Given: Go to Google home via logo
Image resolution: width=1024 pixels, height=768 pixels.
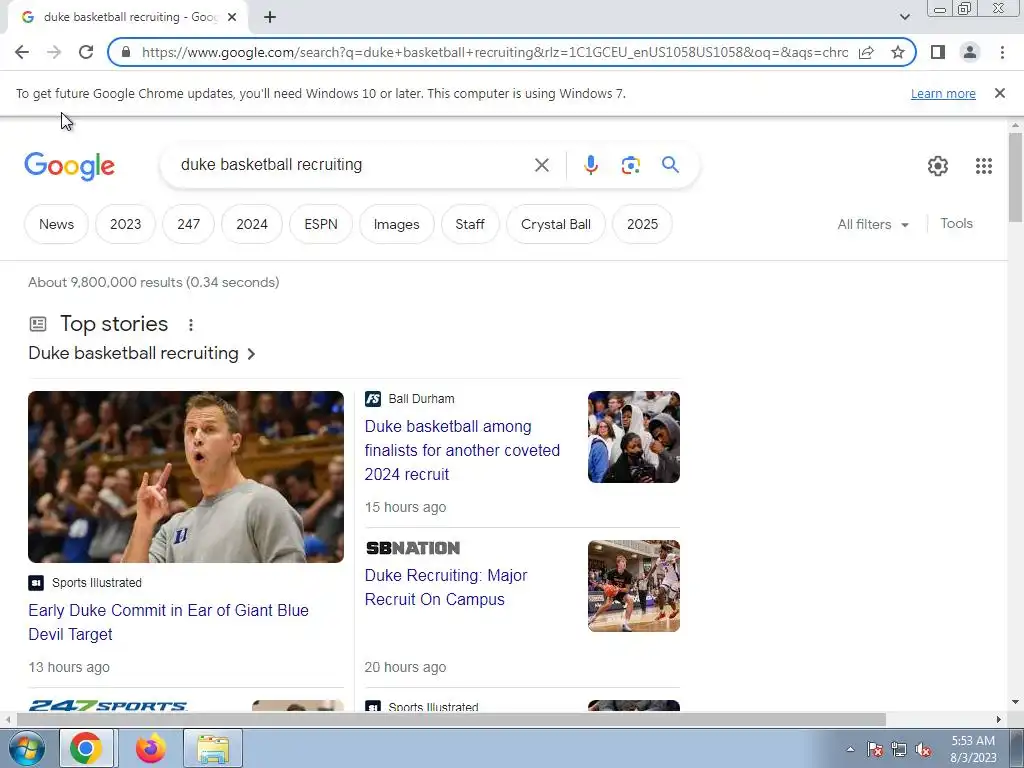Looking at the screenshot, I should pos(69,166).
